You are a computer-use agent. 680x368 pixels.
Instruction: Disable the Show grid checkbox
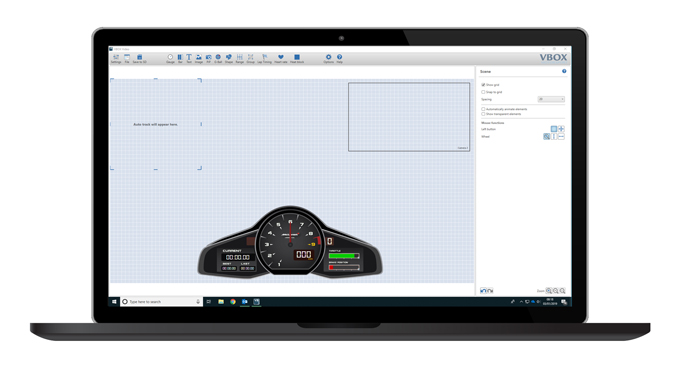click(483, 85)
